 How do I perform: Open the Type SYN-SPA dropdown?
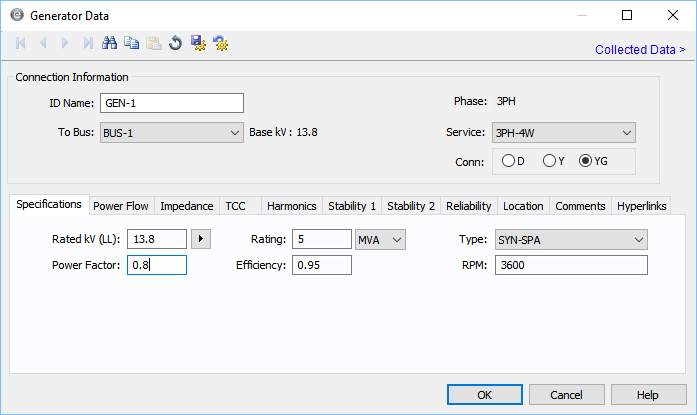click(x=638, y=239)
